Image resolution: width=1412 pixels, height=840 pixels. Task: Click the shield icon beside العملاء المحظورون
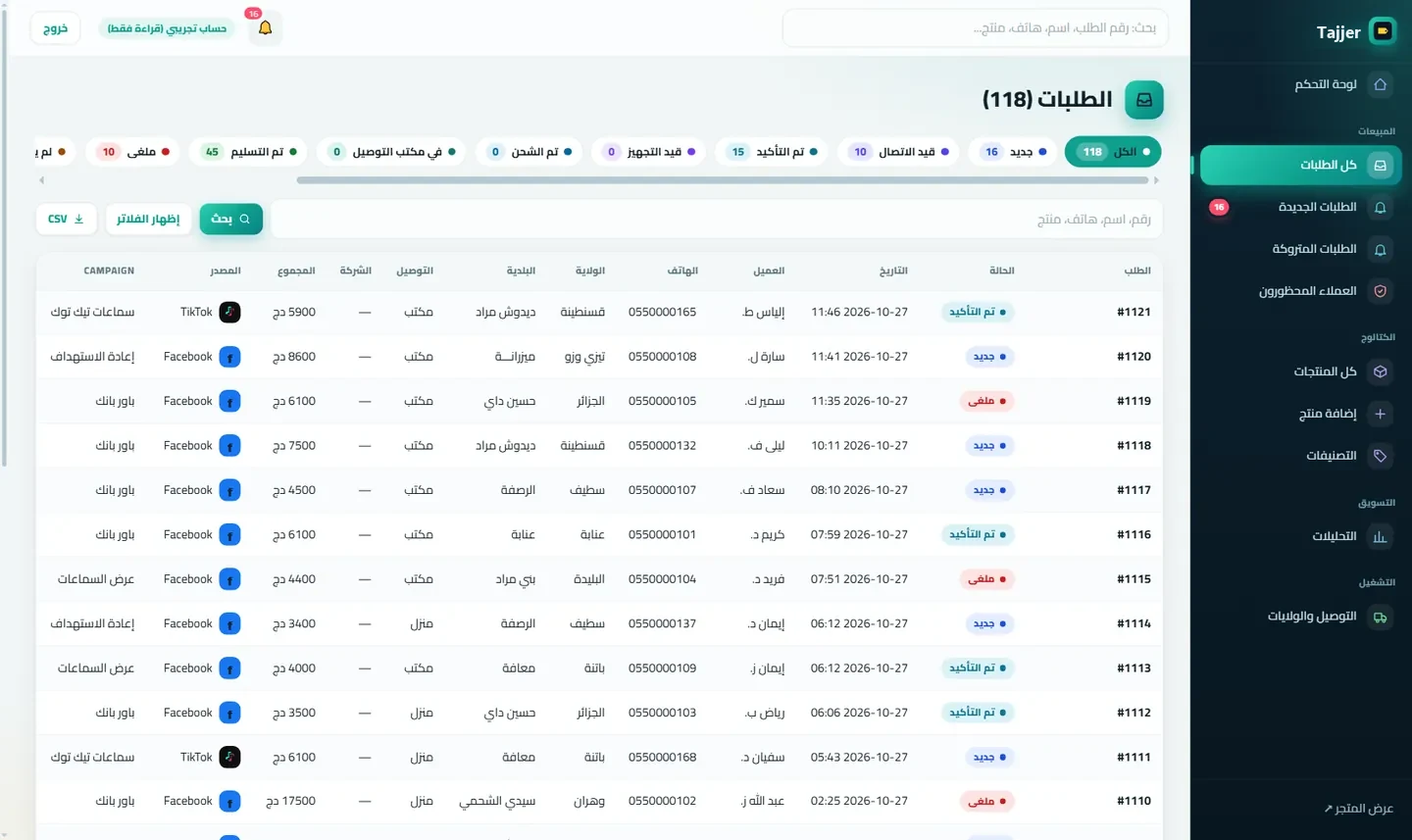click(x=1380, y=291)
